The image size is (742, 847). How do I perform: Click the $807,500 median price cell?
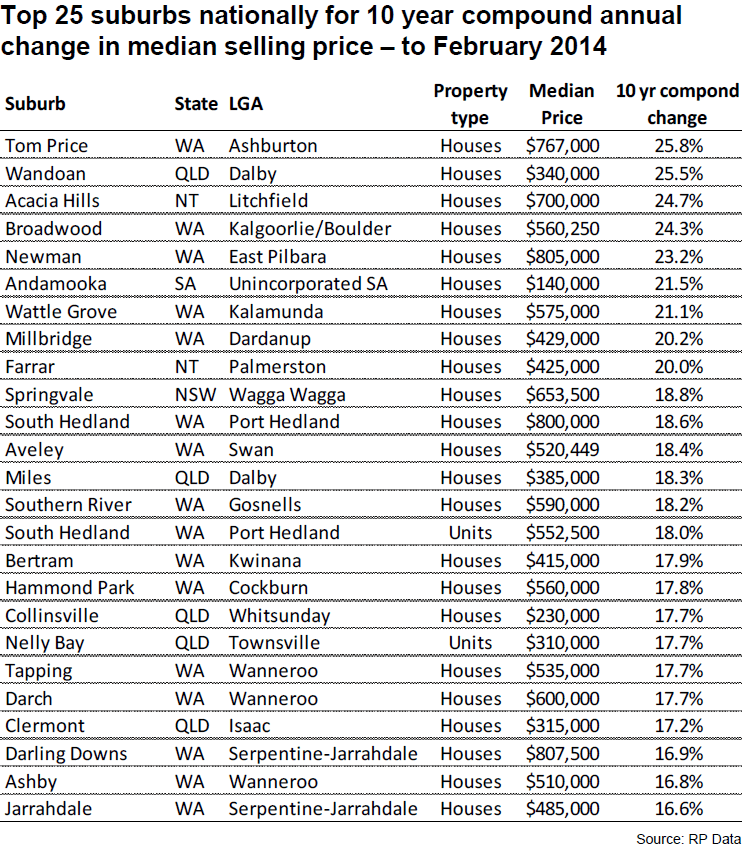563,754
